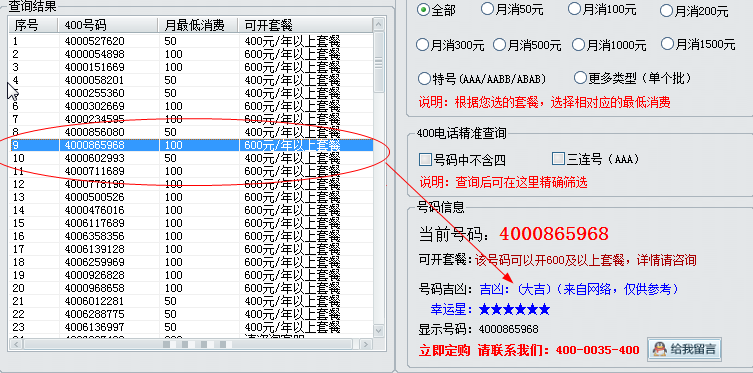The image size is (753, 373).
Task: Click the vertical scrollbar thumb in results
Action: pos(378,62)
